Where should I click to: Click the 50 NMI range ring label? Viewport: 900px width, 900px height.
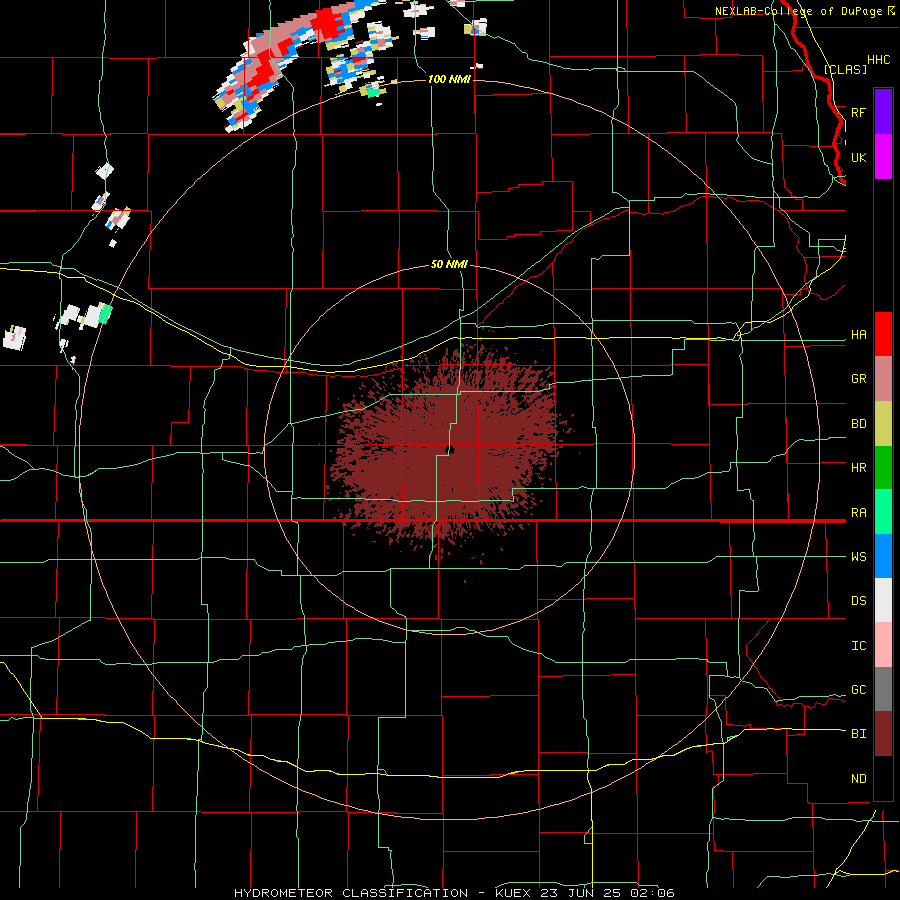tap(449, 265)
